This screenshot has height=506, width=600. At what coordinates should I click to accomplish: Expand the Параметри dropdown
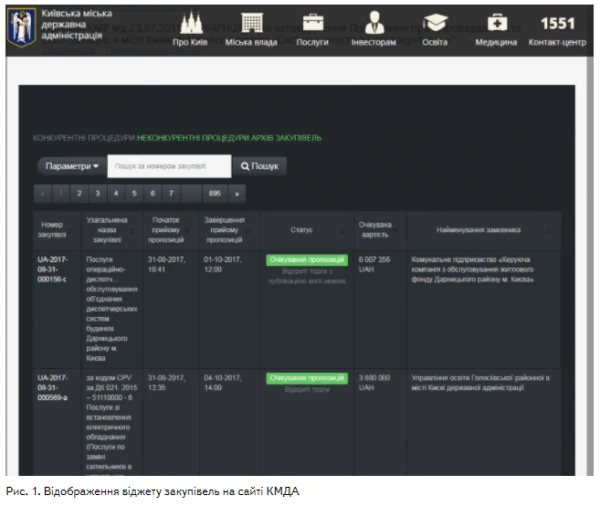coord(72,166)
